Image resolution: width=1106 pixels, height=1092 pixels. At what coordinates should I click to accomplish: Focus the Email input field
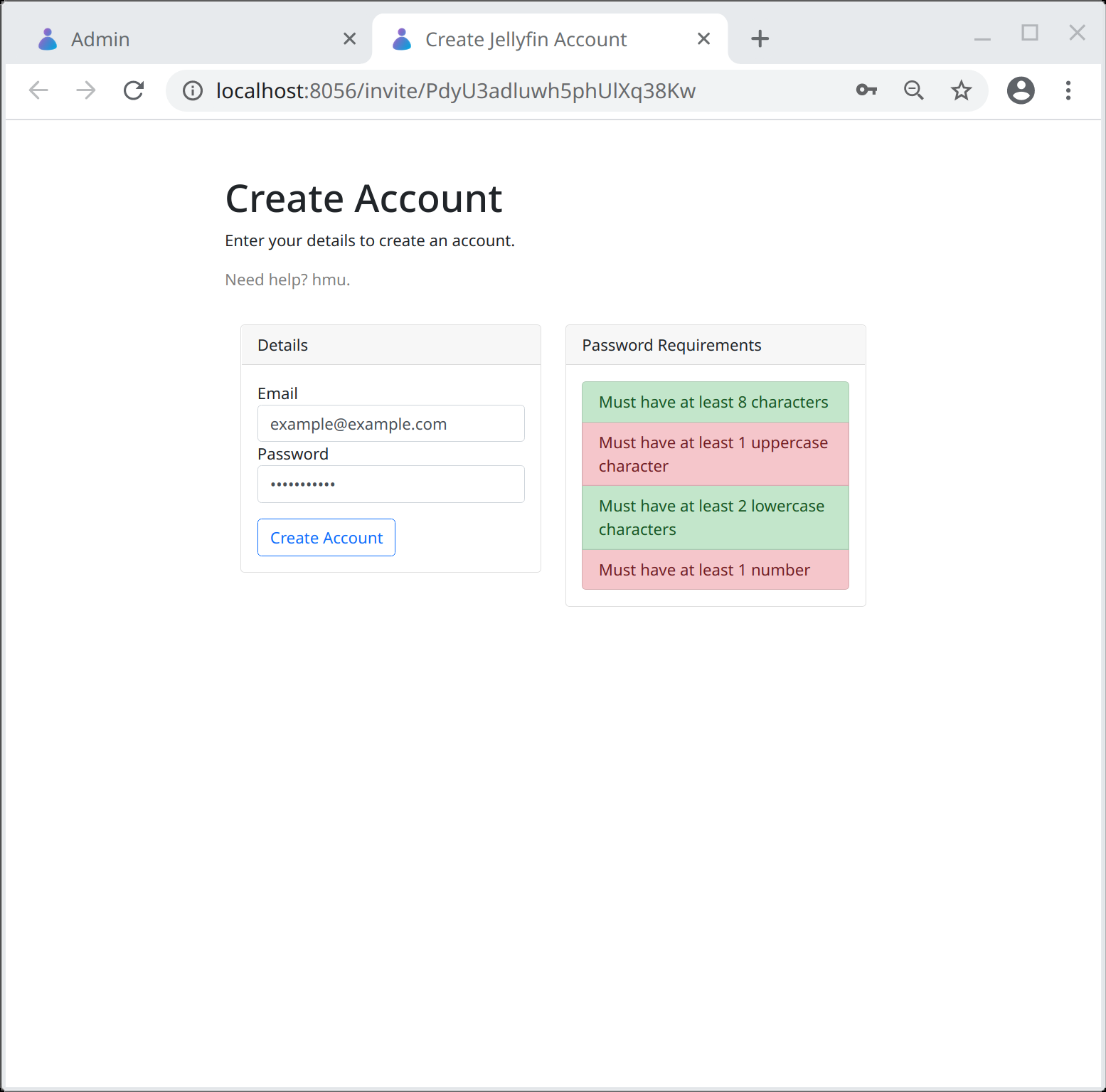pyautogui.click(x=390, y=424)
